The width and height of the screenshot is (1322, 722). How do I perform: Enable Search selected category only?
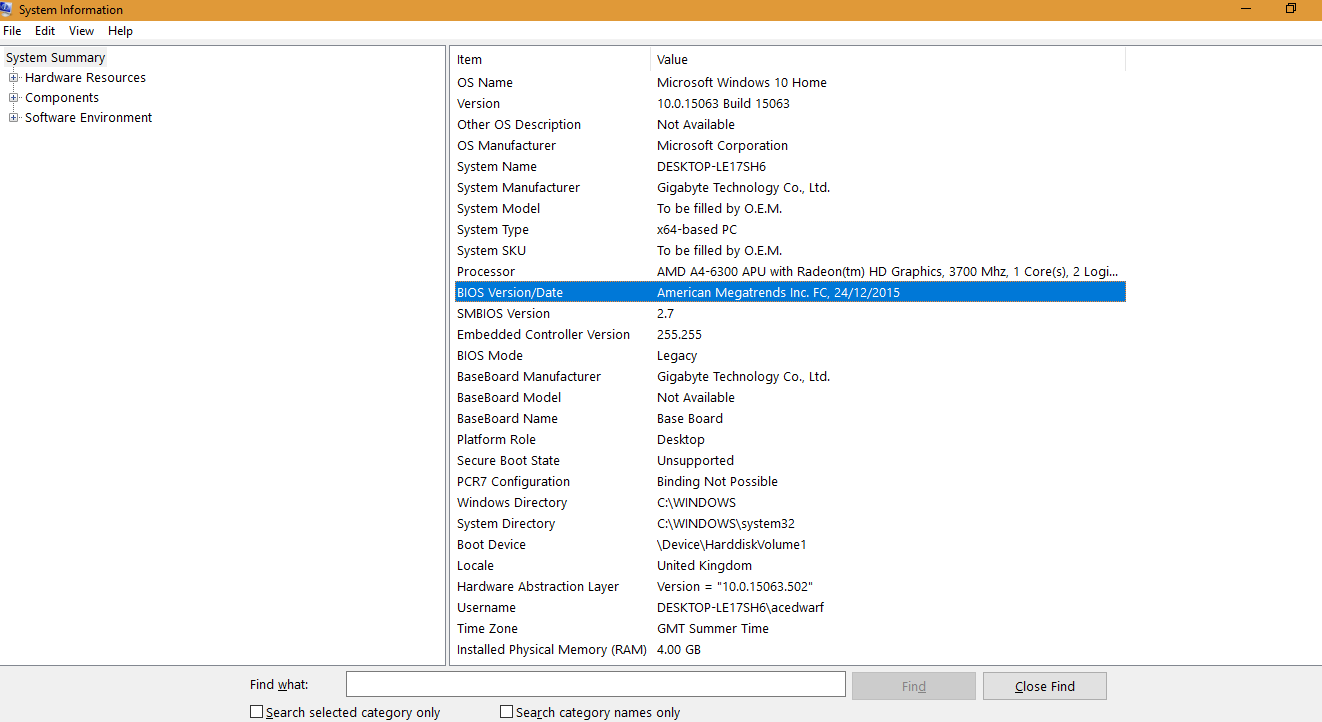(256, 712)
